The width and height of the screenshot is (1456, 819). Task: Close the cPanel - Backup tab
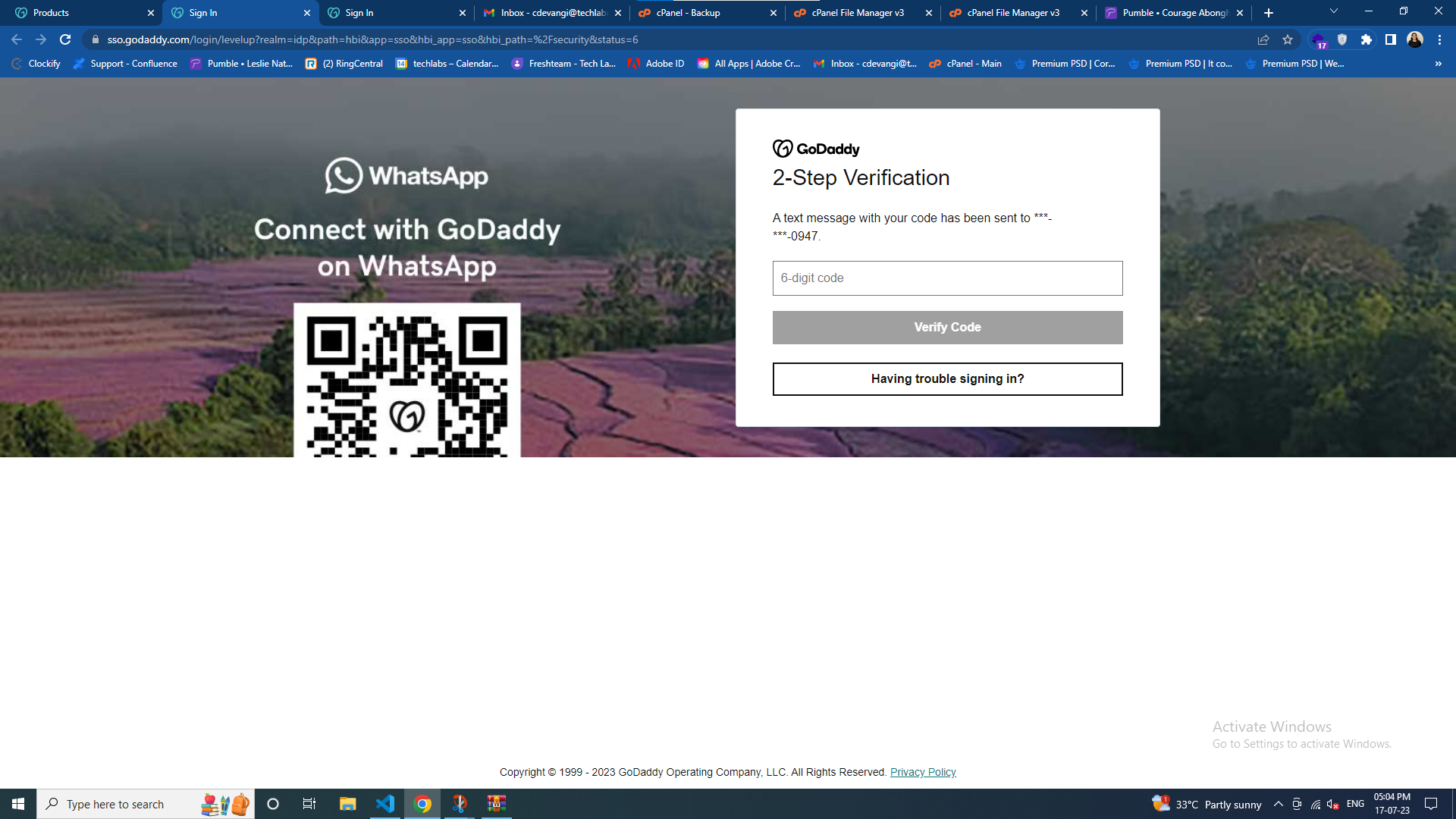[x=773, y=13]
